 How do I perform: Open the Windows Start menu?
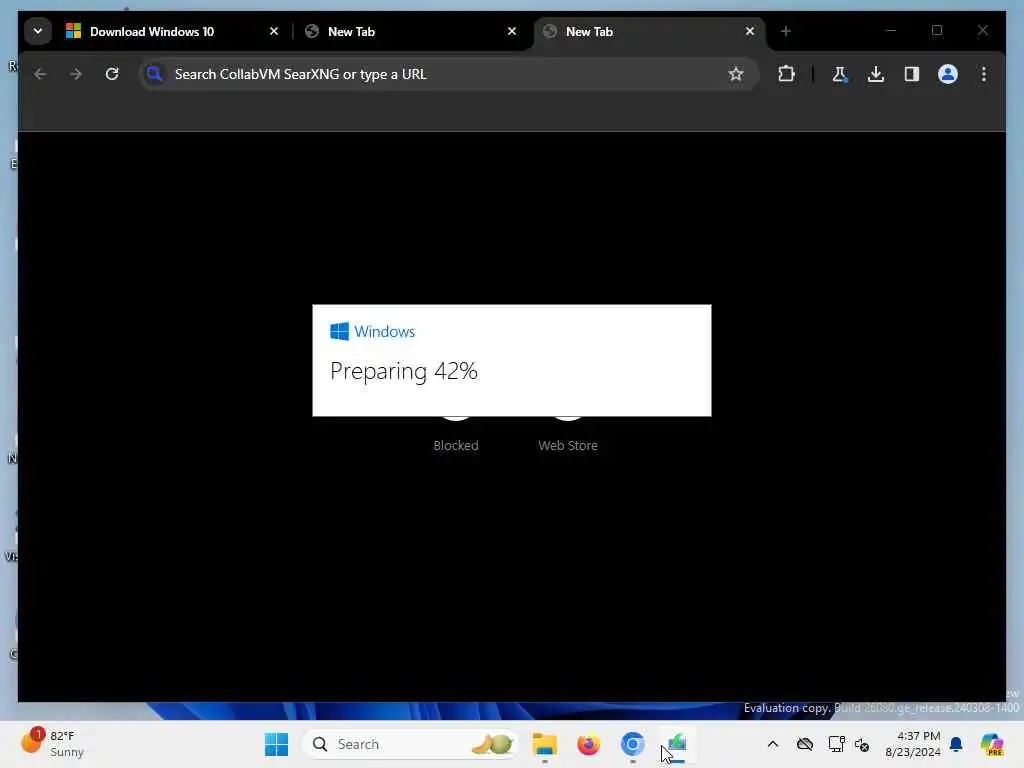tap(276, 744)
